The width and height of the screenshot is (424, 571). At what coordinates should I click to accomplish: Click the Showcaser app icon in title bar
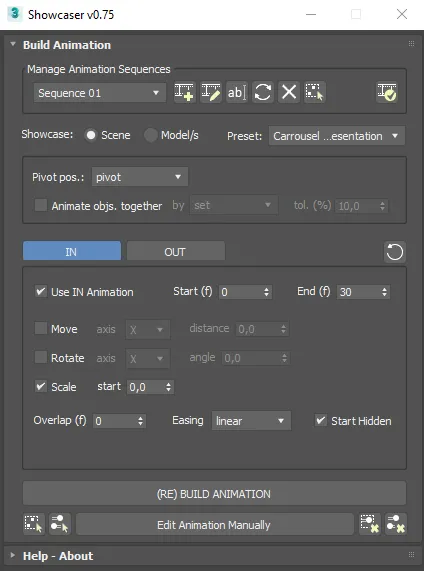15,14
